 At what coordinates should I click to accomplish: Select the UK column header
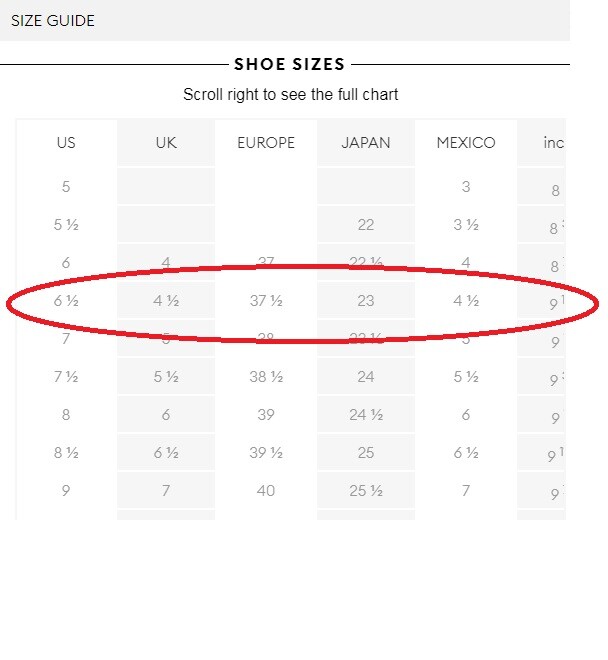166,143
